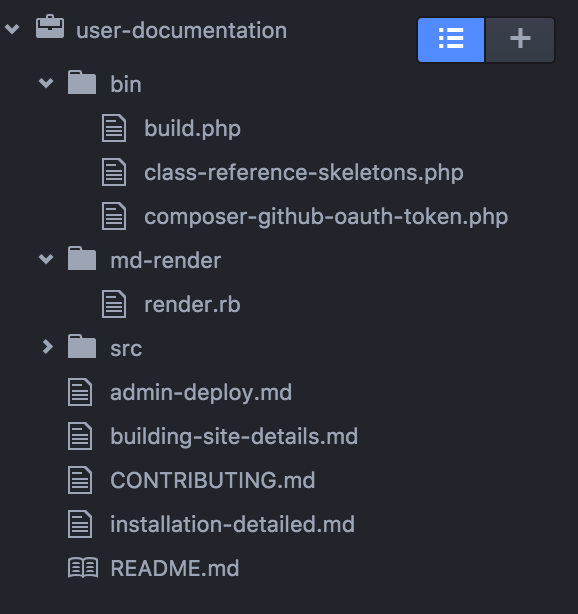578x614 pixels.
Task: Expand the src folder chevron
Action: coord(47,347)
